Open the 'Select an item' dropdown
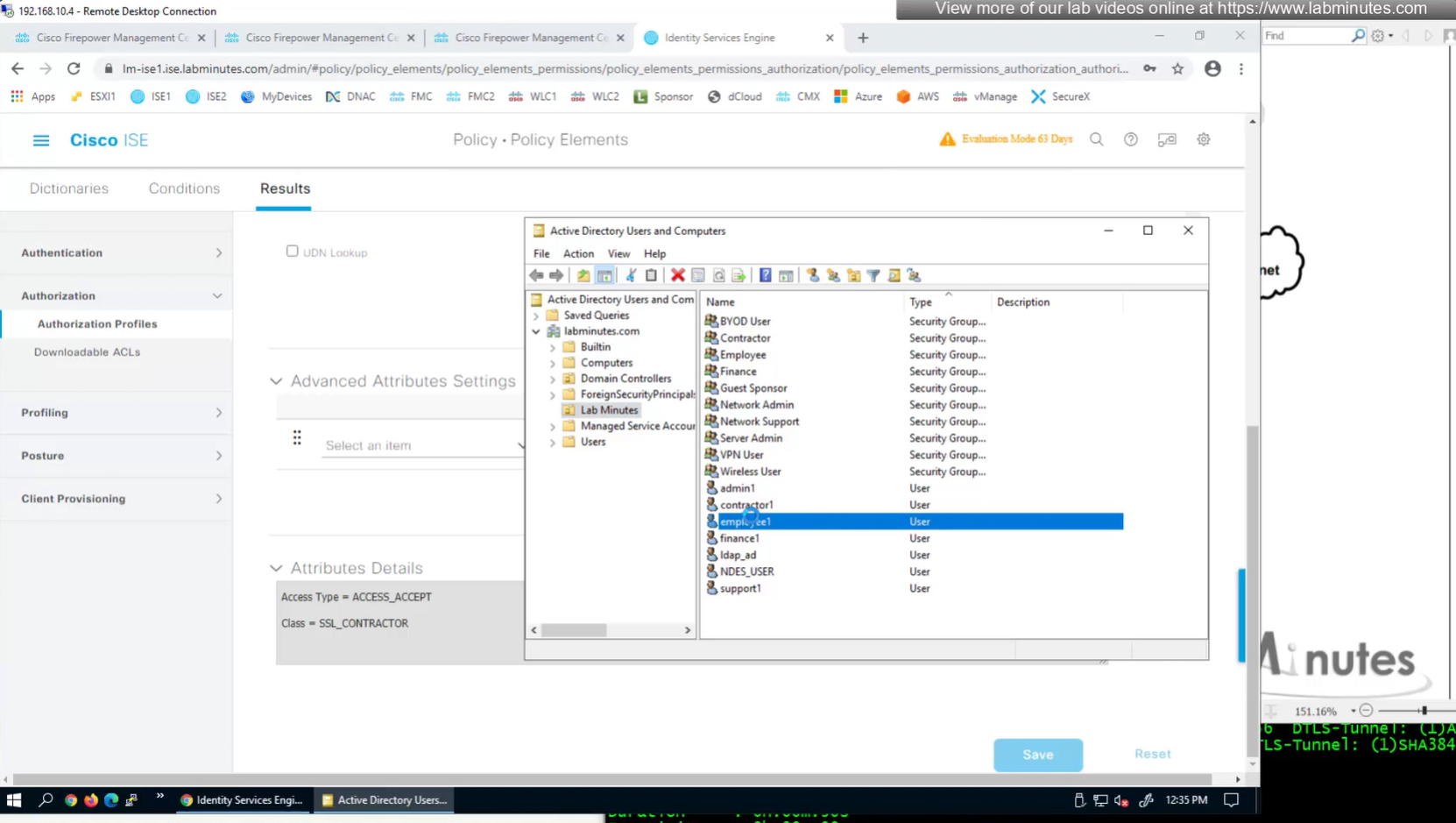 pos(422,445)
